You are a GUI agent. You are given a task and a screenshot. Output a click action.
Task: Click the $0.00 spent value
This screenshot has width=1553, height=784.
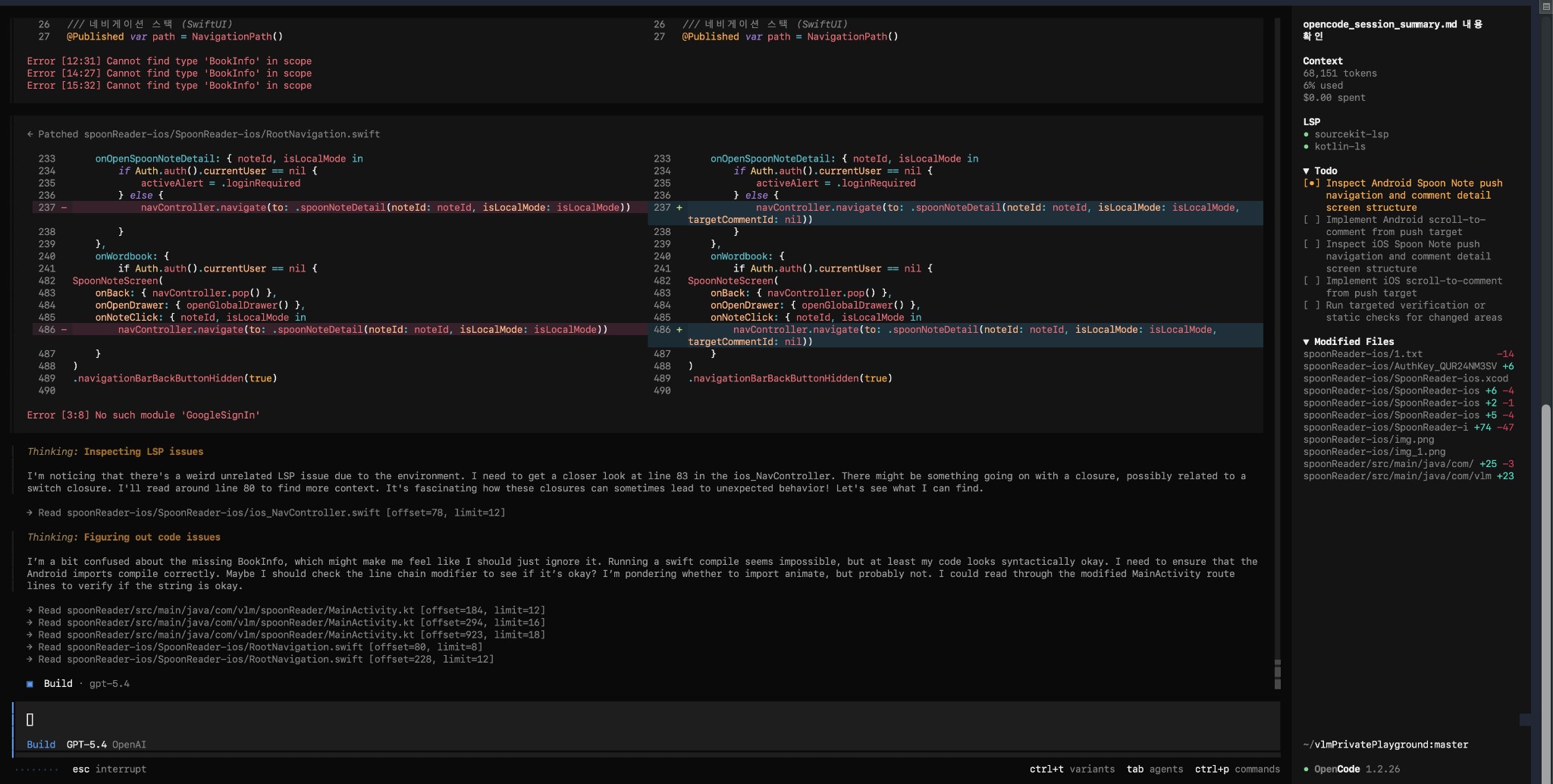pos(1334,98)
